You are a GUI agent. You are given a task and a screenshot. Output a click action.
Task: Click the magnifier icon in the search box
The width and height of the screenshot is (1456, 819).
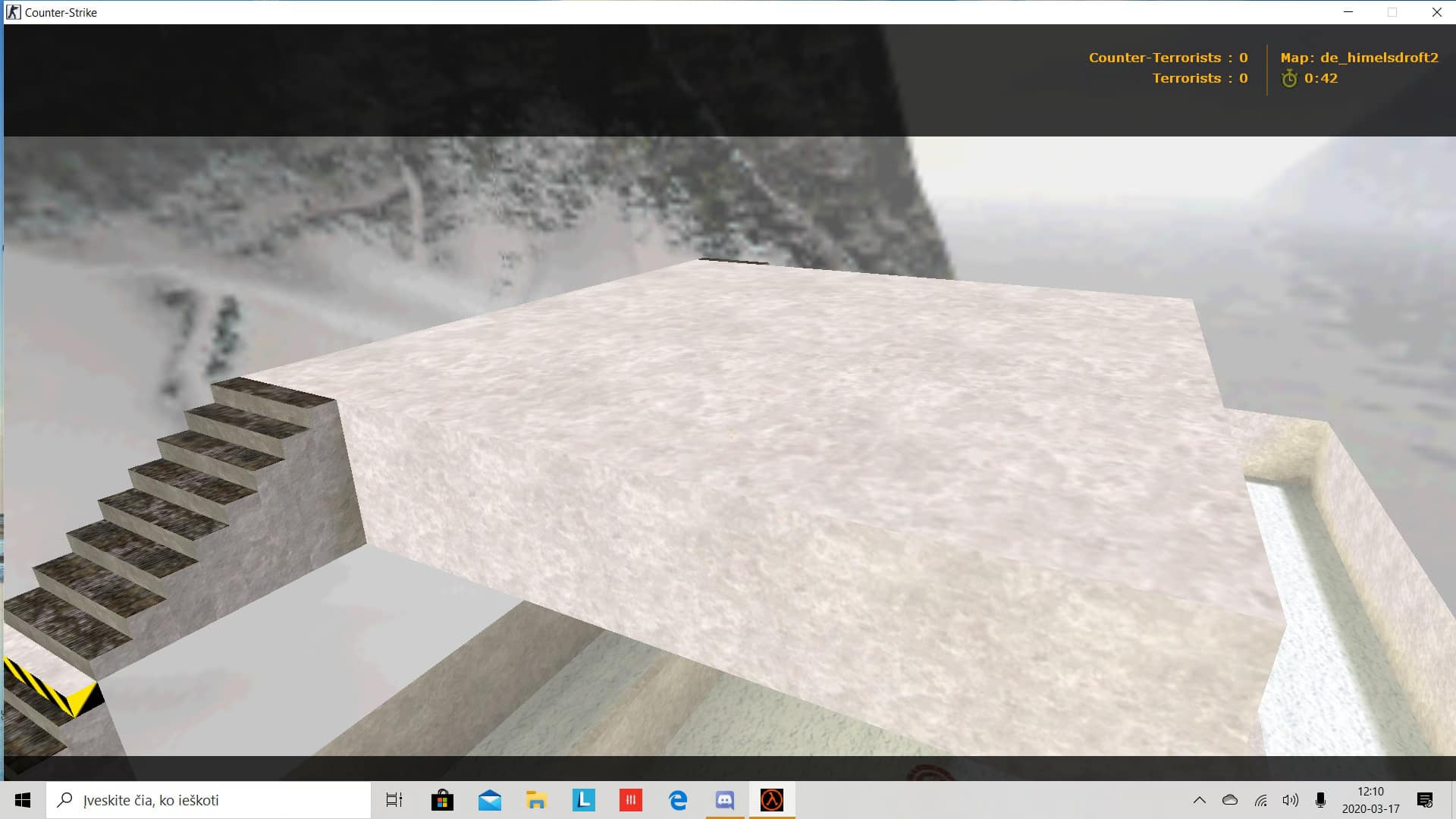[x=65, y=800]
